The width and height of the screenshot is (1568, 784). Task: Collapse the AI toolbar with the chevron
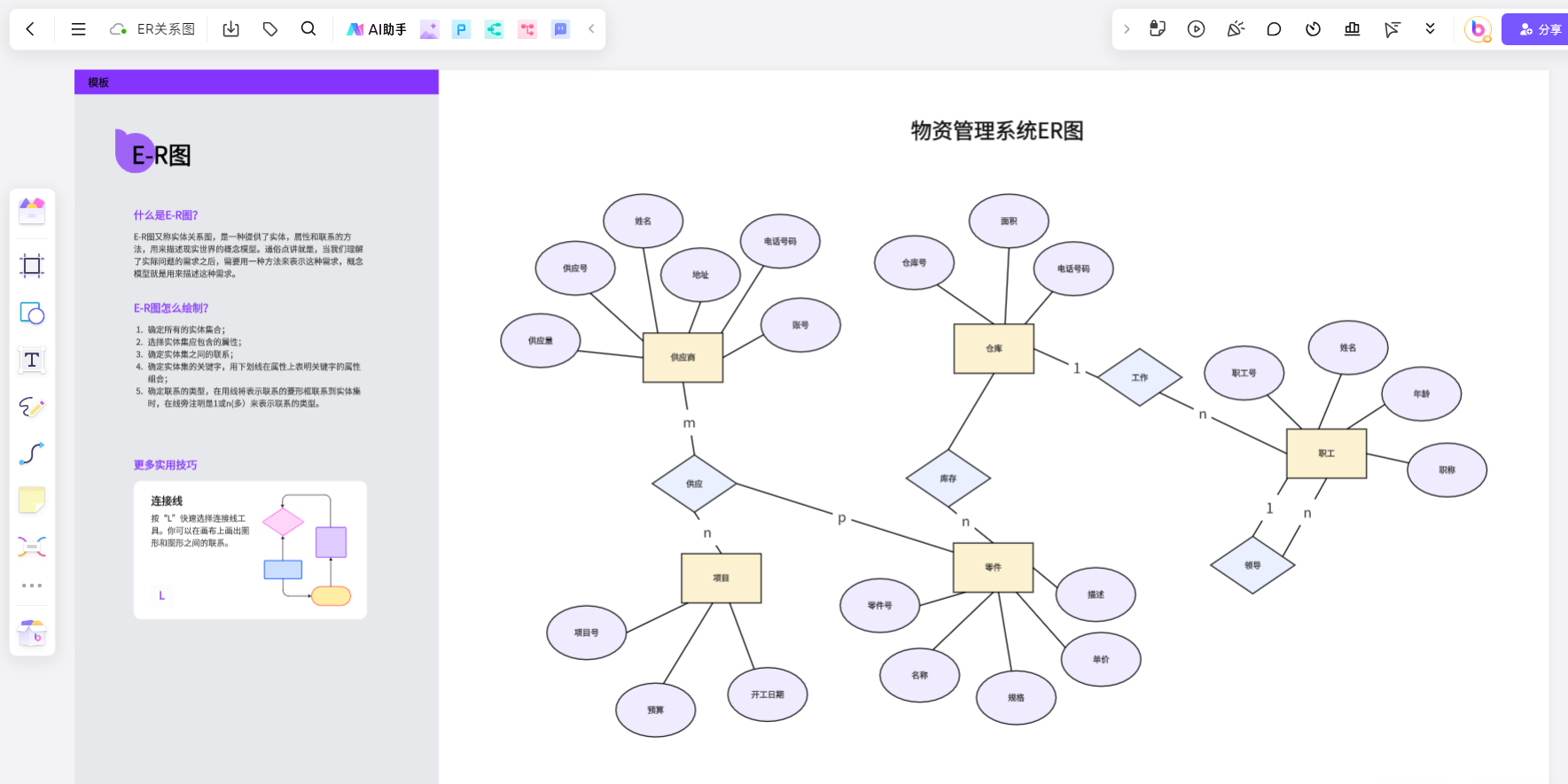click(x=591, y=29)
